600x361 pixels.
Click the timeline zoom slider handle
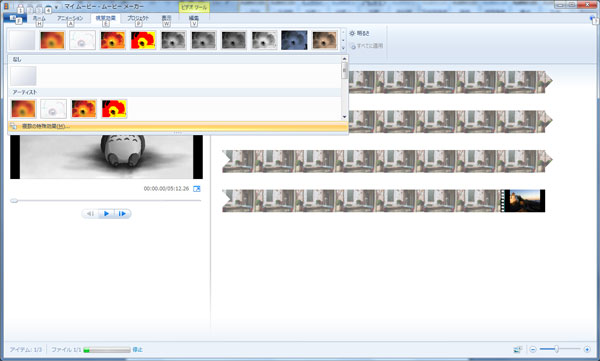click(x=557, y=349)
